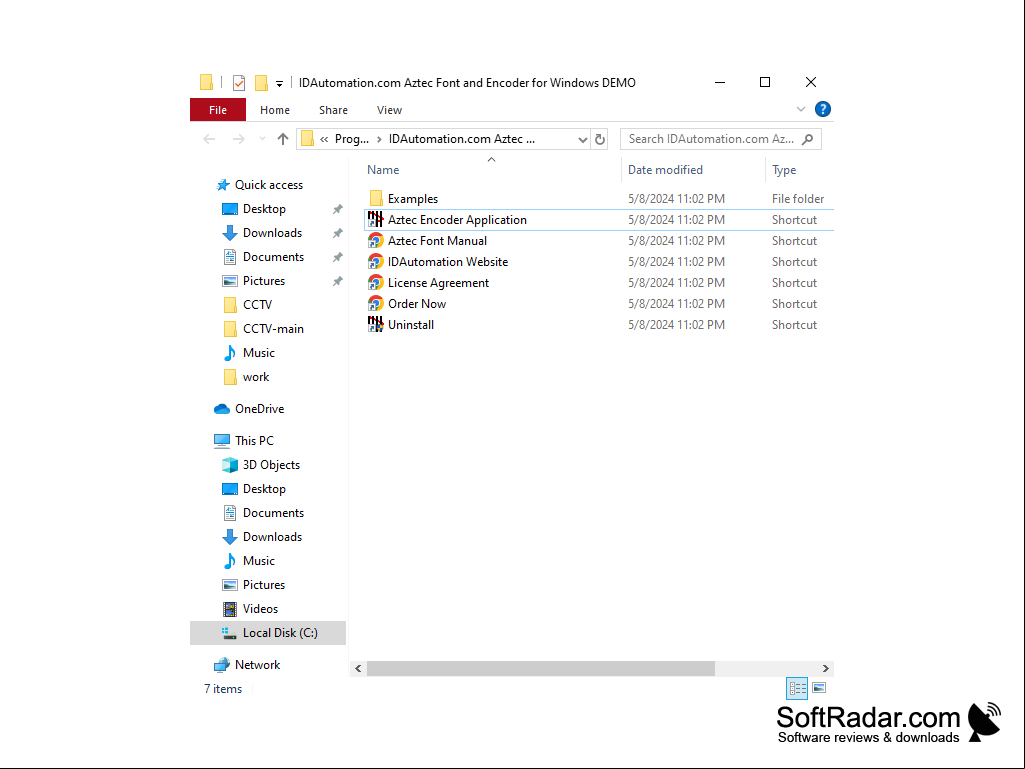Viewport: 1025px width, 769px height.
Task: Refresh the current folder view
Action: pos(599,139)
